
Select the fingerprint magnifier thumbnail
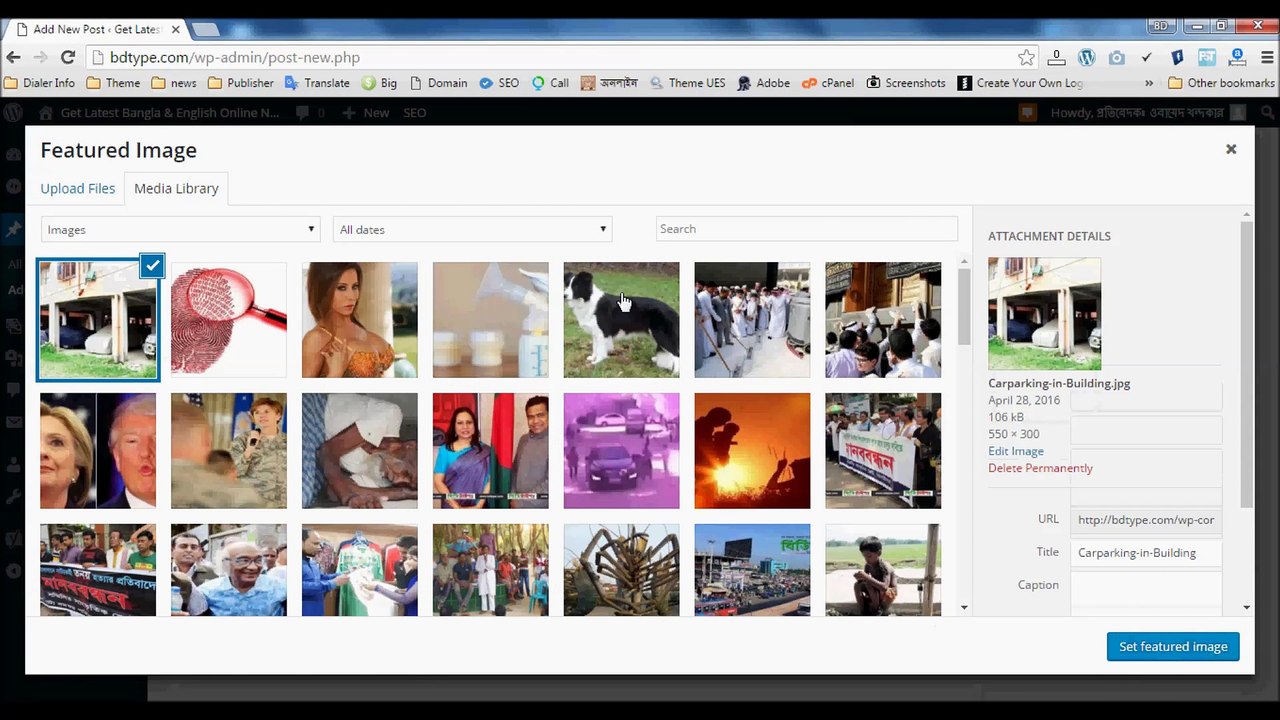coord(229,320)
